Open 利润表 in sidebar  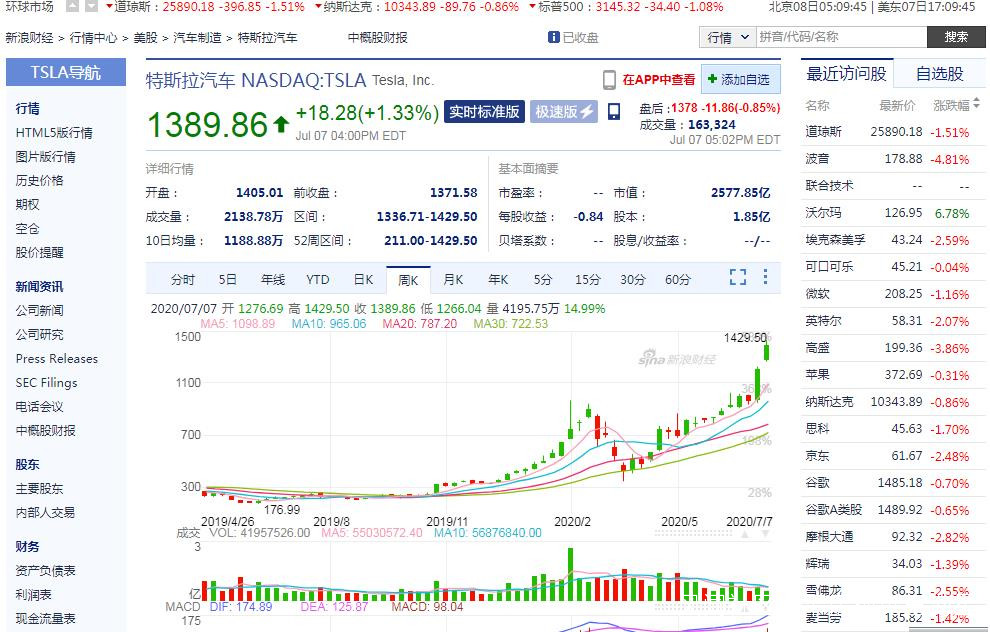click(33, 595)
